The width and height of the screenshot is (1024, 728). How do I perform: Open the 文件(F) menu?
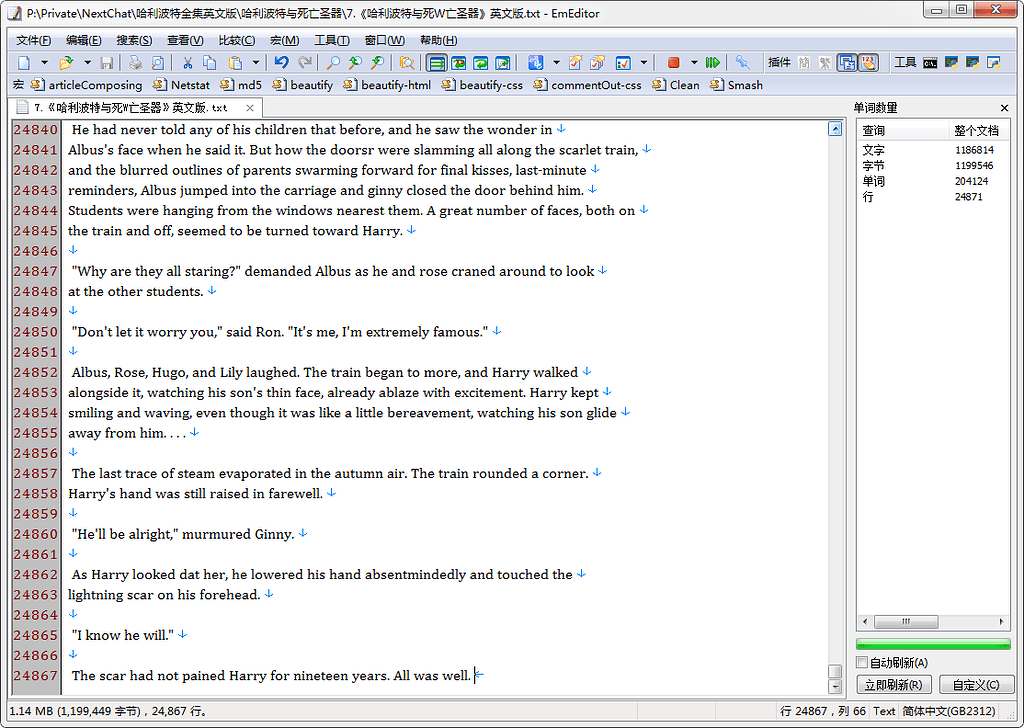click(x=33, y=40)
